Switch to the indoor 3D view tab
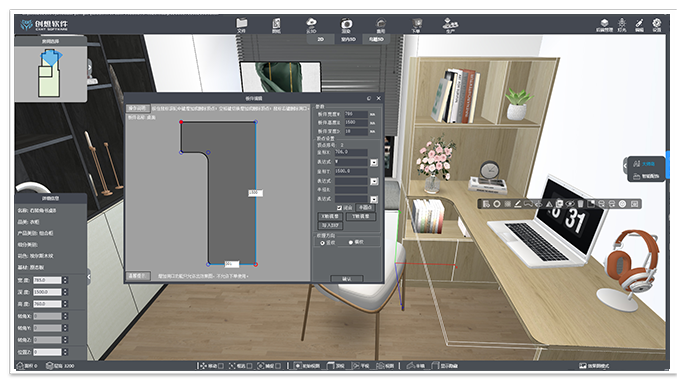The image size is (677, 379). [x=348, y=39]
